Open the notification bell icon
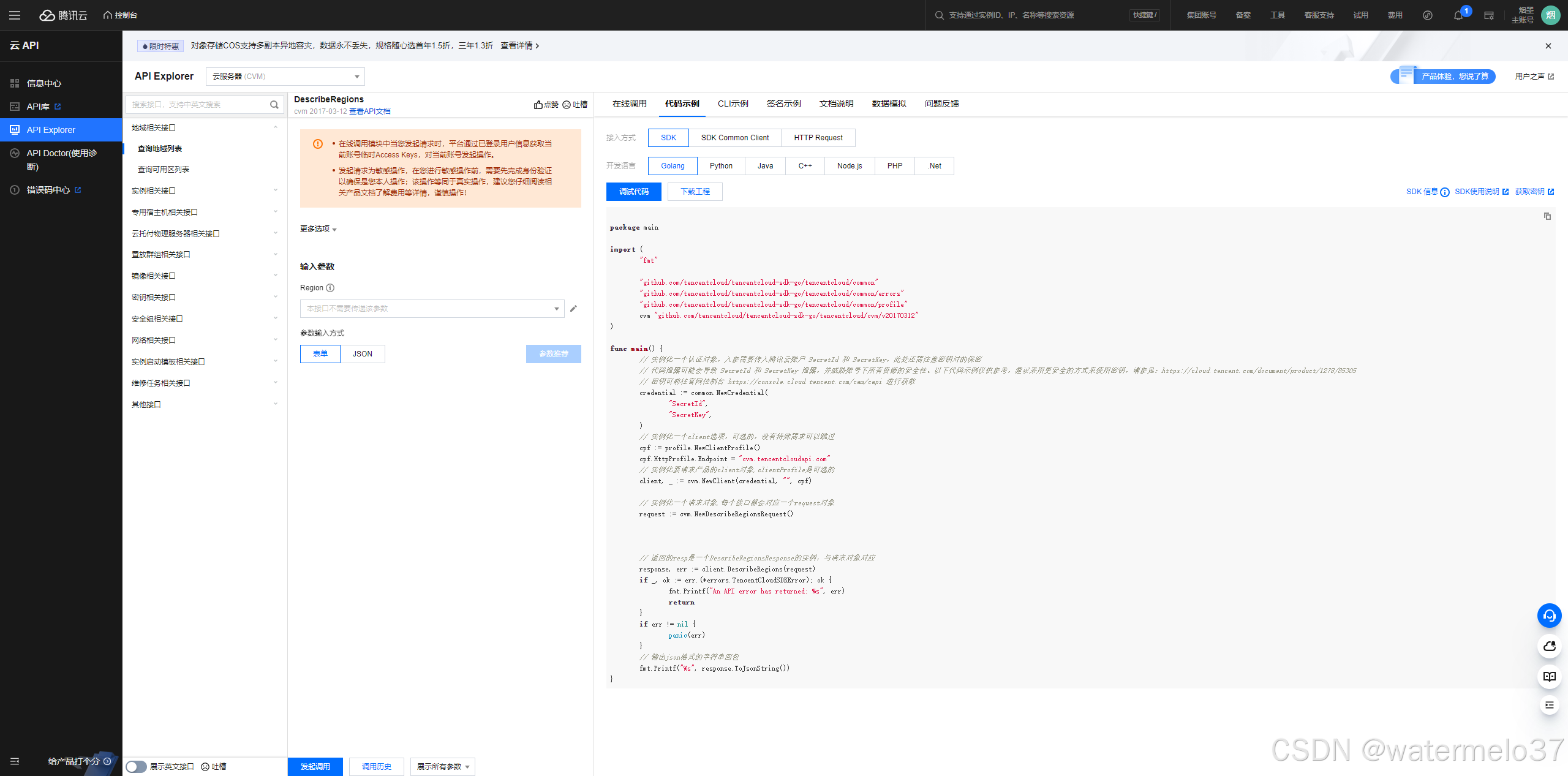This screenshot has width=1568, height=776. tap(1458, 15)
